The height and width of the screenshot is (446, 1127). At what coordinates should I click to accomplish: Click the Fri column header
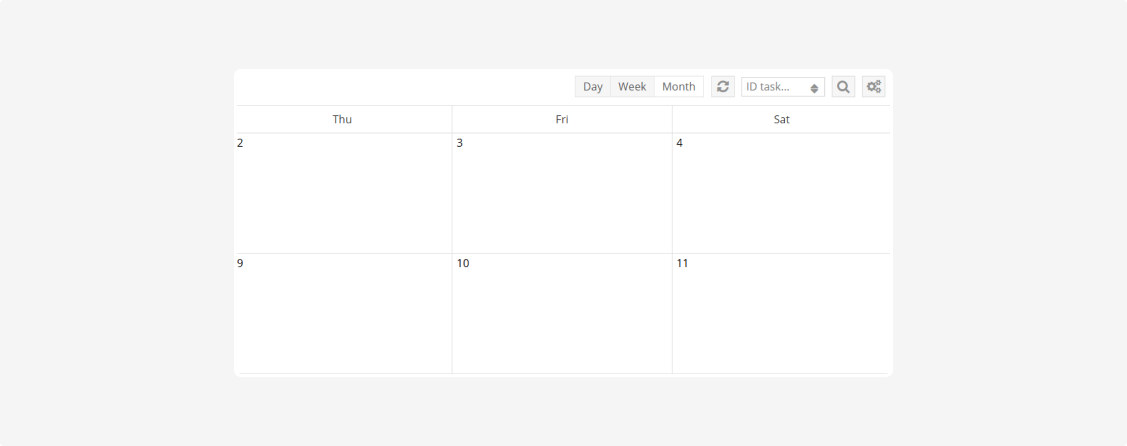coord(562,119)
